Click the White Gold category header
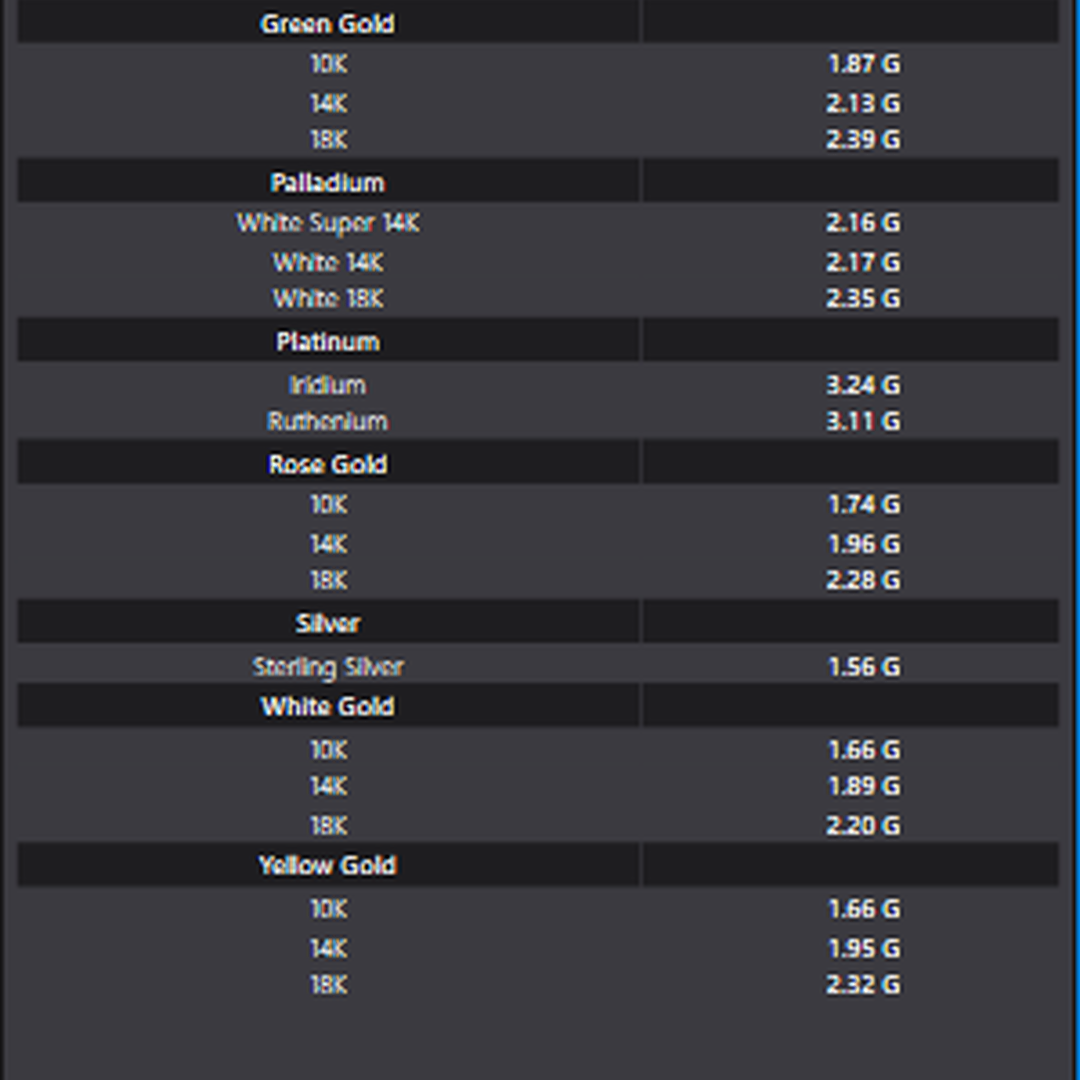This screenshot has width=1080, height=1080. pos(327,707)
